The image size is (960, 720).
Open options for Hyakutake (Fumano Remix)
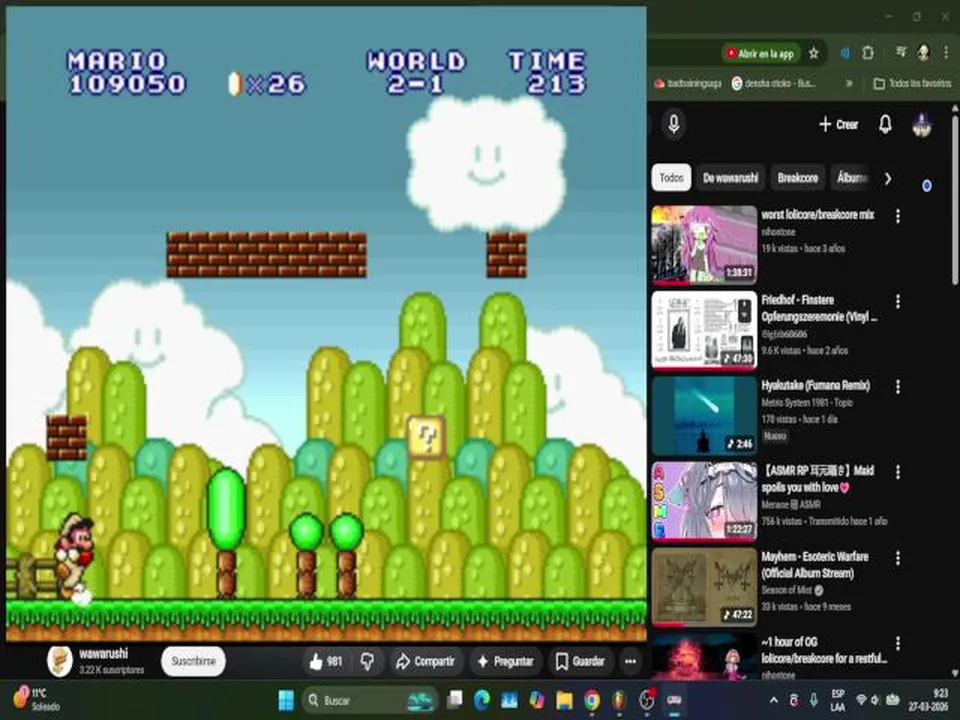point(898,387)
